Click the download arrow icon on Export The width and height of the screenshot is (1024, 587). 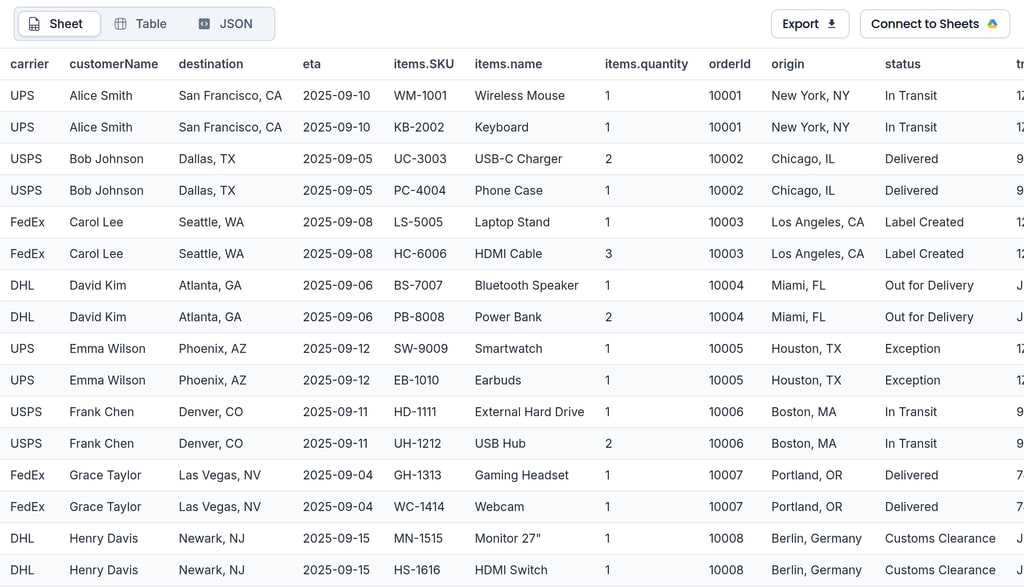[831, 24]
